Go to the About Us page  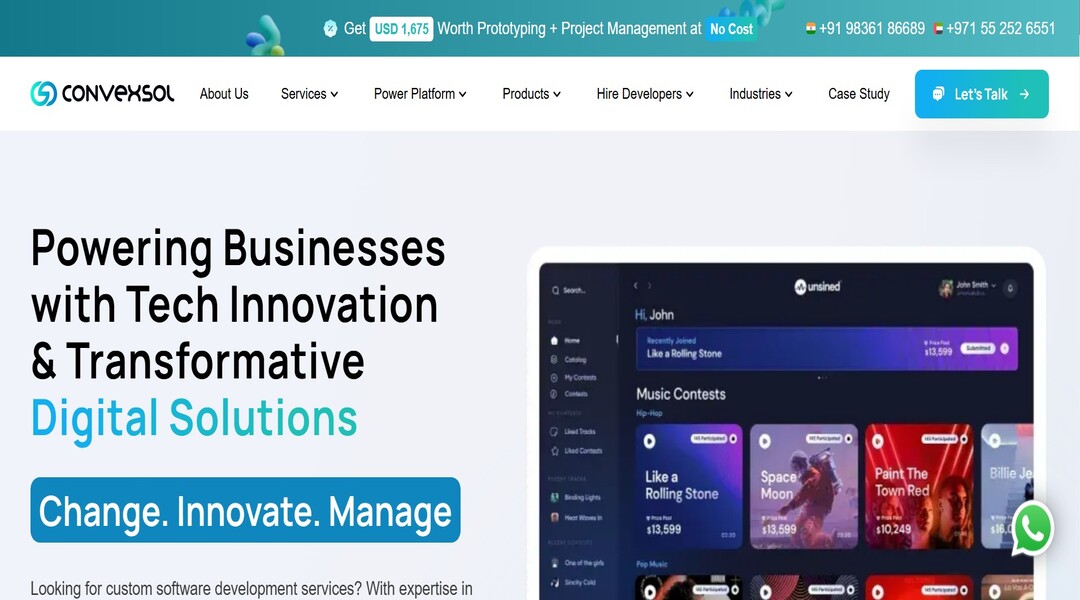pos(224,94)
